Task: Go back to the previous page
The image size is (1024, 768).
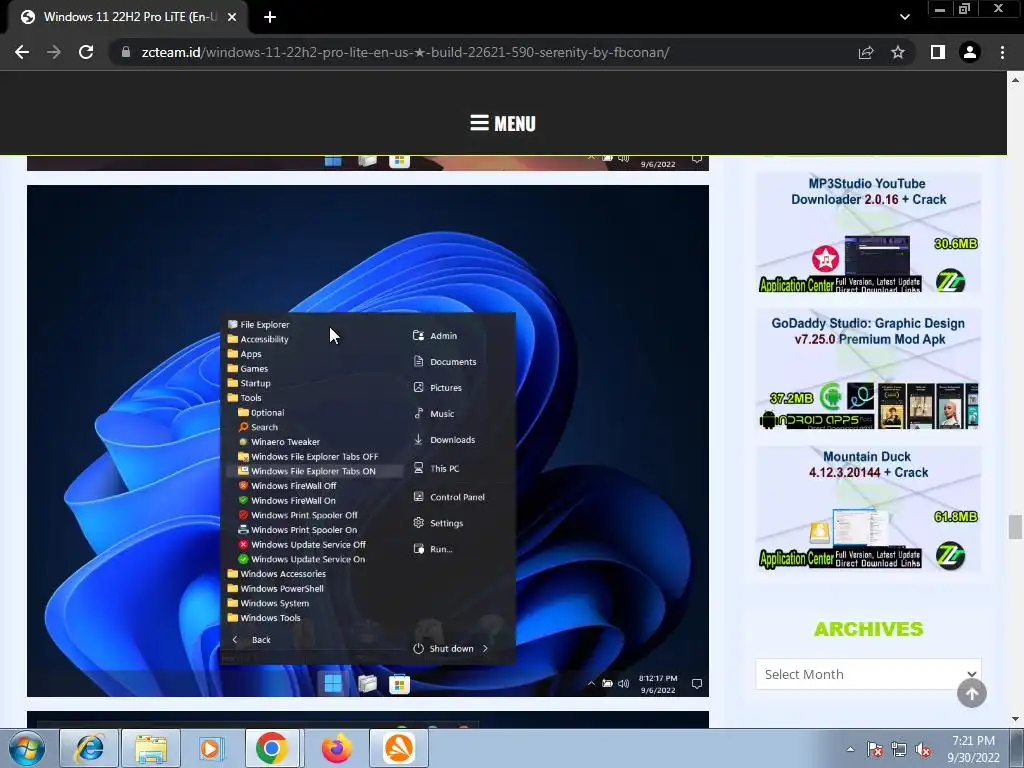Action: pos(22,52)
